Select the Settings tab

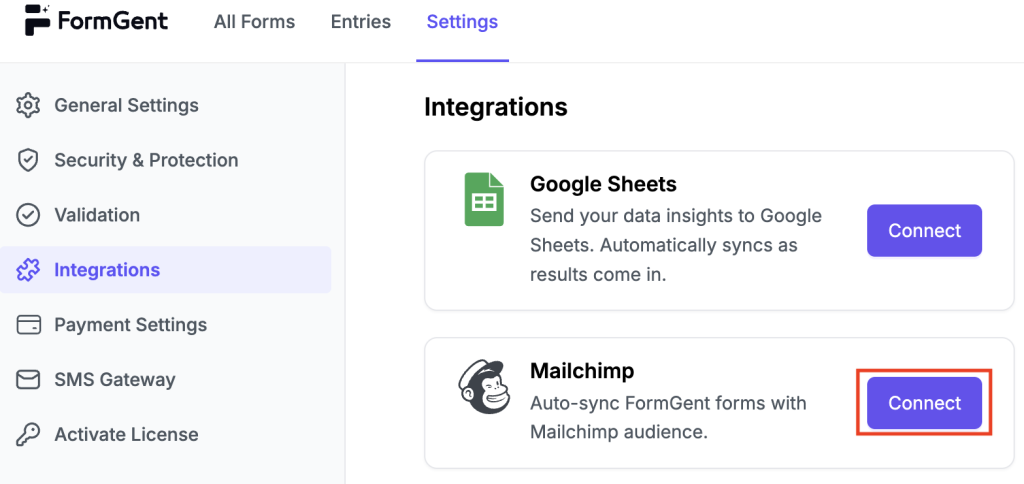point(462,22)
